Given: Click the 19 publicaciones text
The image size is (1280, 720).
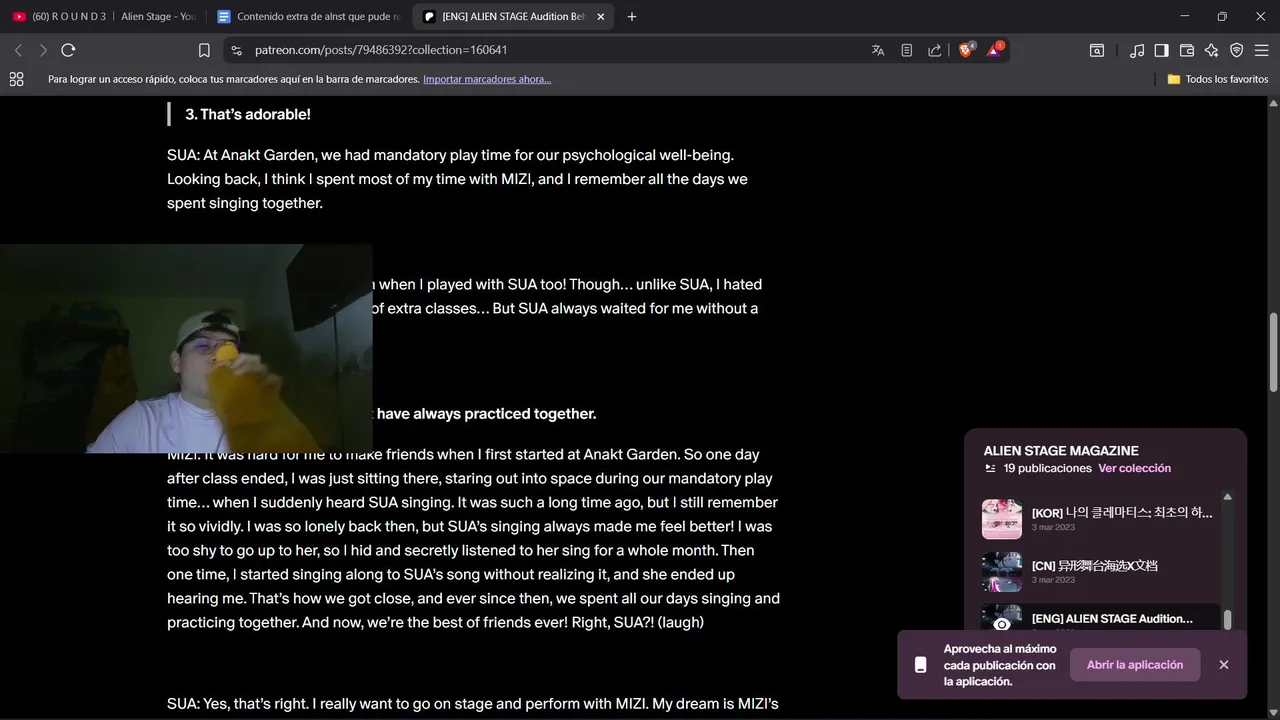Looking at the screenshot, I should 1048,468.
